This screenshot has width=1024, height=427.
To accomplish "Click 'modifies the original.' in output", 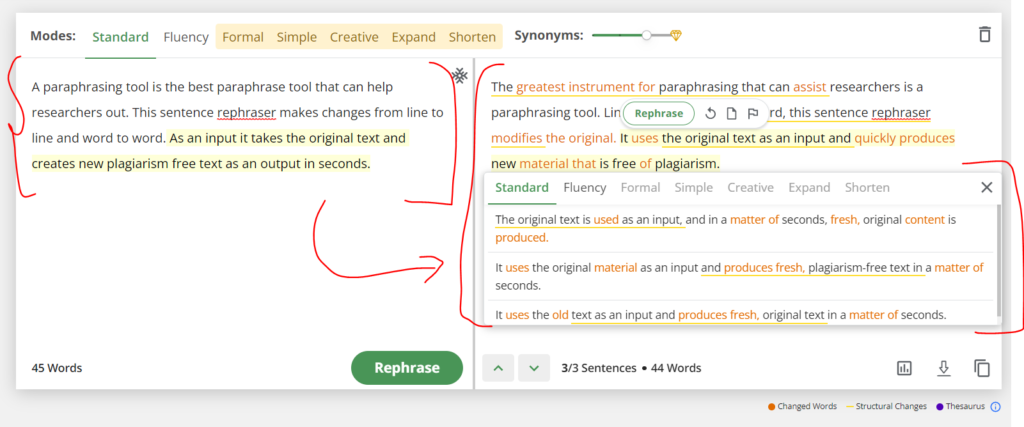I will tap(554, 138).
